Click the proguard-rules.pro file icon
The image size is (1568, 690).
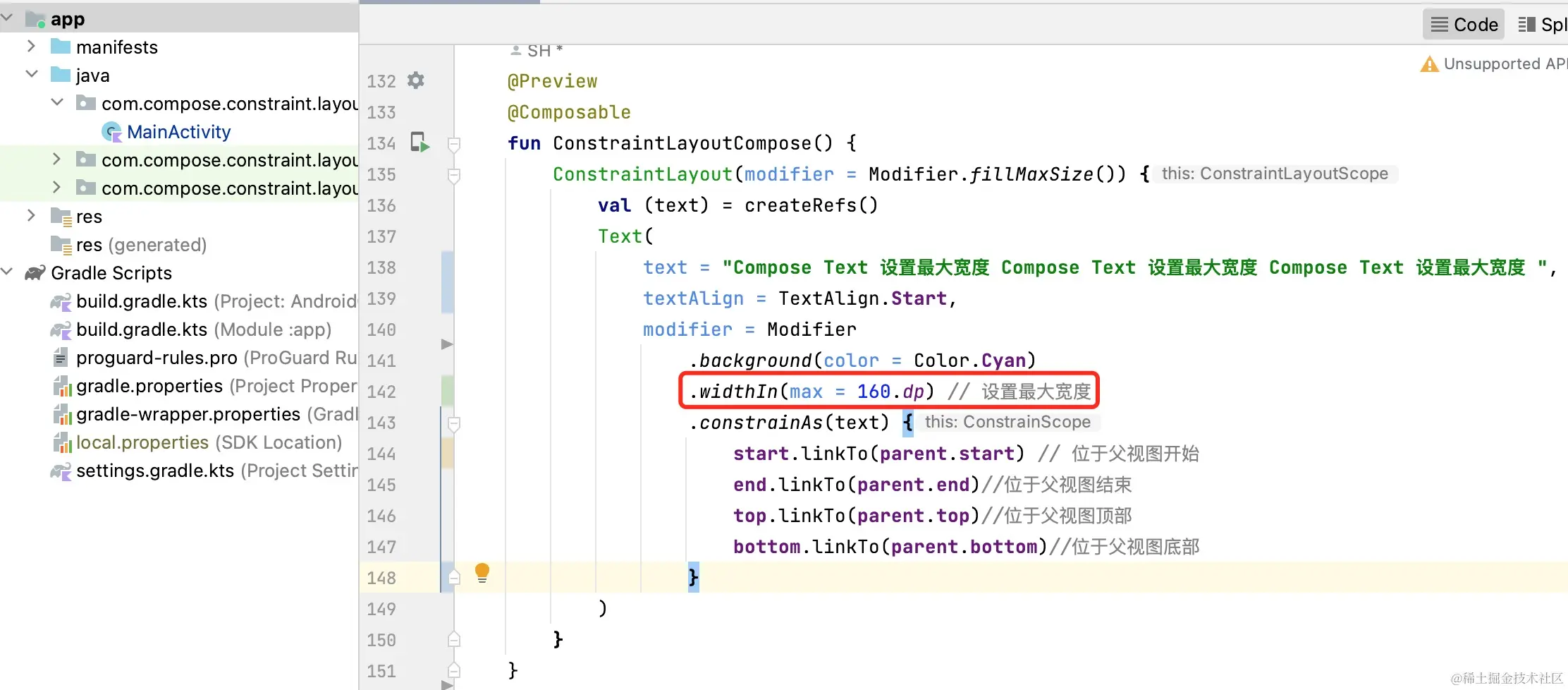point(61,358)
